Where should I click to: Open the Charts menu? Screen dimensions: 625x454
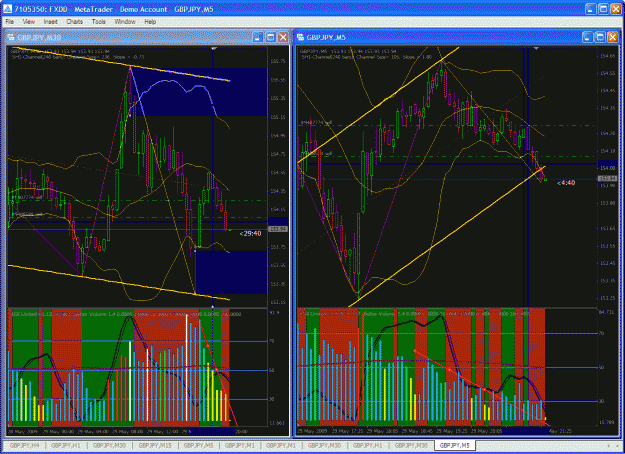click(75, 22)
